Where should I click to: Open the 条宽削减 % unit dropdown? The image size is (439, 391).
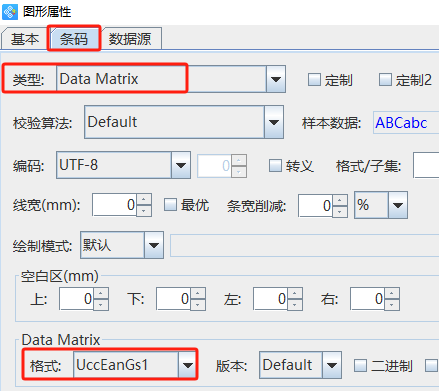click(381, 205)
